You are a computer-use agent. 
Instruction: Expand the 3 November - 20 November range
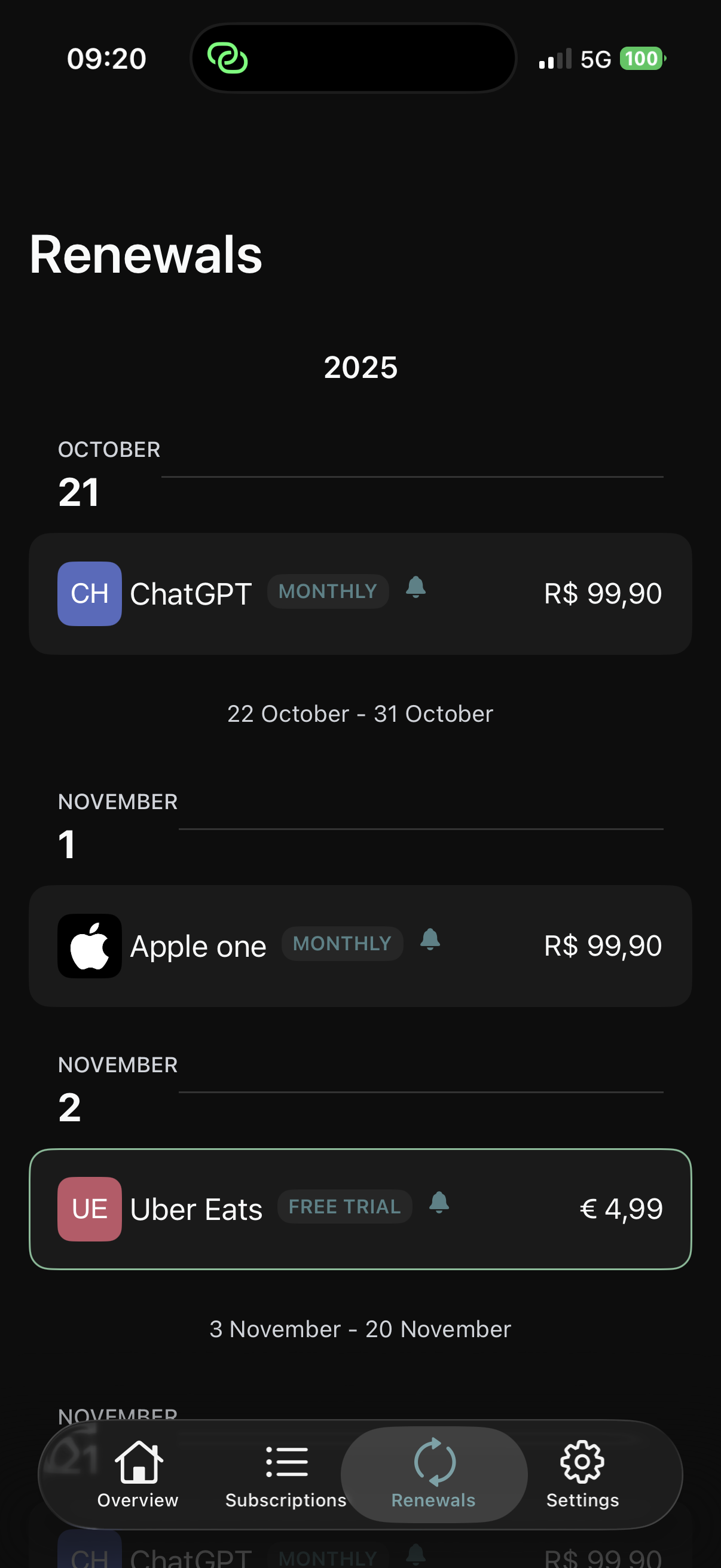[360, 1329]
